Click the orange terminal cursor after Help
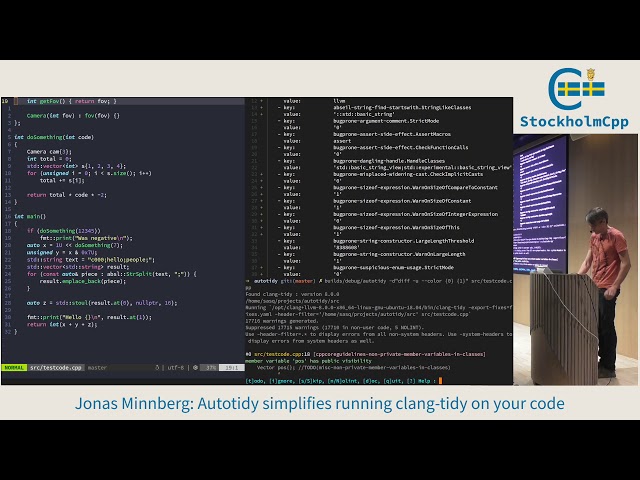 (x=440, y=381)
